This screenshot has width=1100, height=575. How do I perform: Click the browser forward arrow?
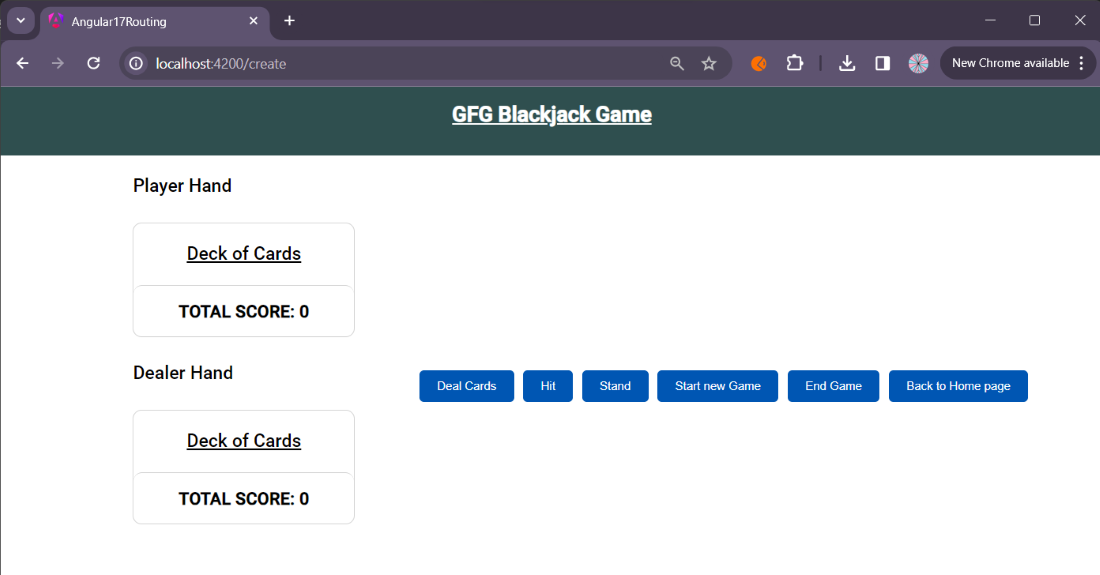(58, 64)
